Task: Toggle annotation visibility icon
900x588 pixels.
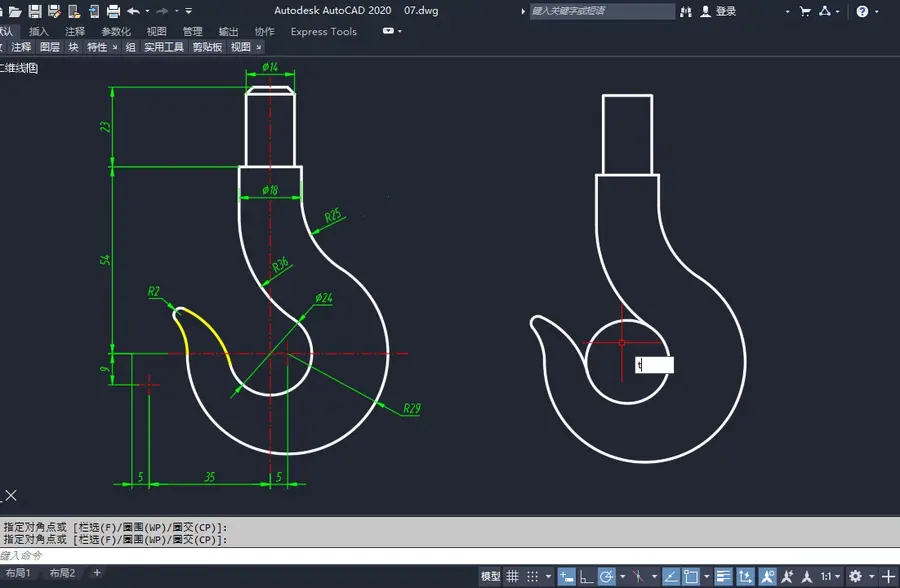Action: [767, 576]
